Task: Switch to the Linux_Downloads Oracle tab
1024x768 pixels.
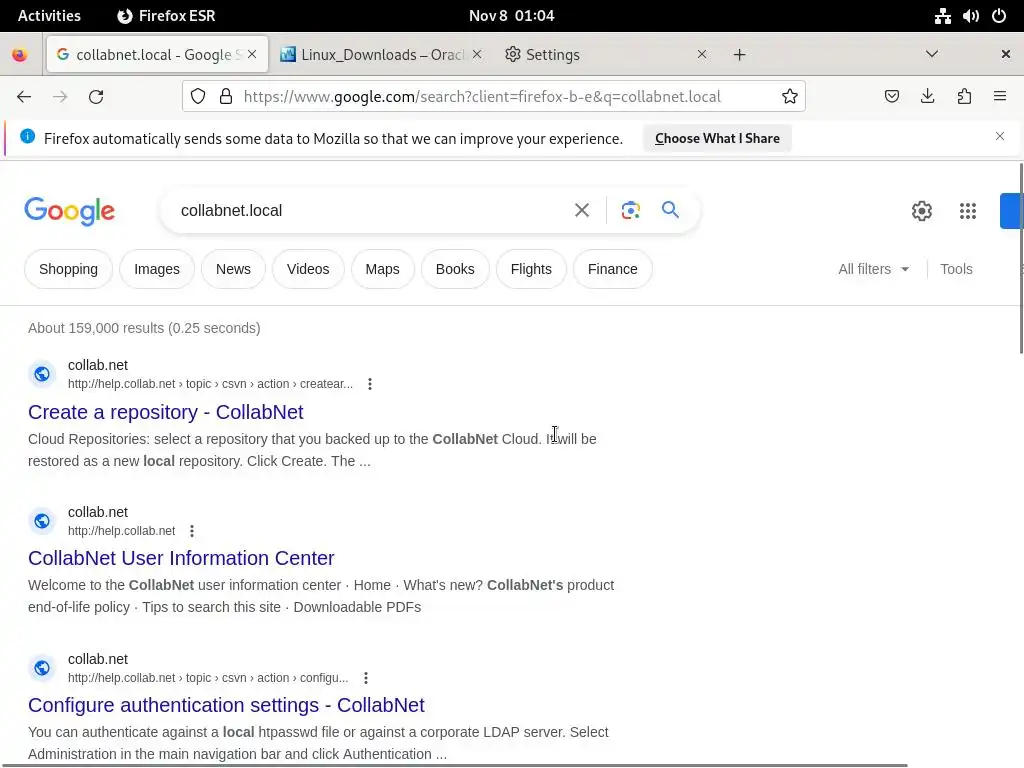Action: tap(381, 55)
